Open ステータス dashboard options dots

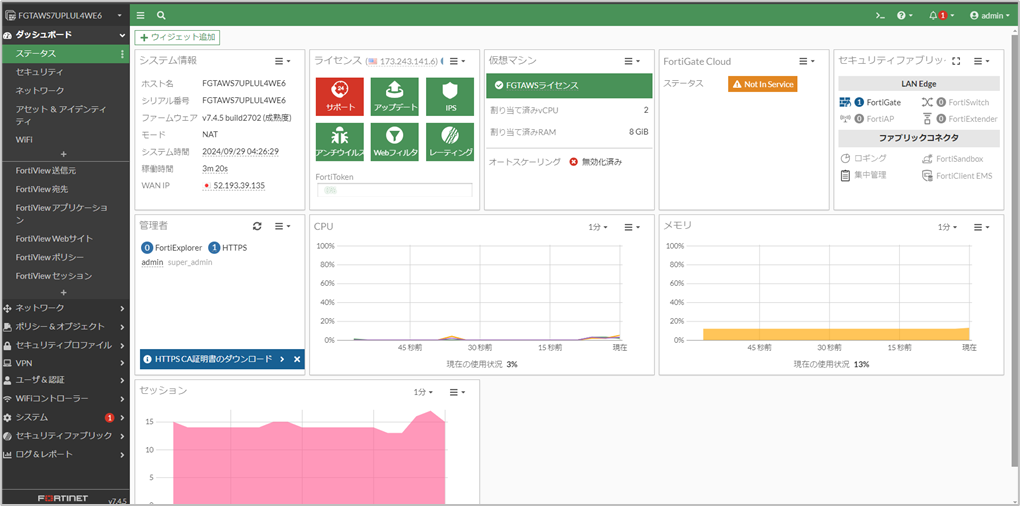pyautogui.click(x=122, y=54)
